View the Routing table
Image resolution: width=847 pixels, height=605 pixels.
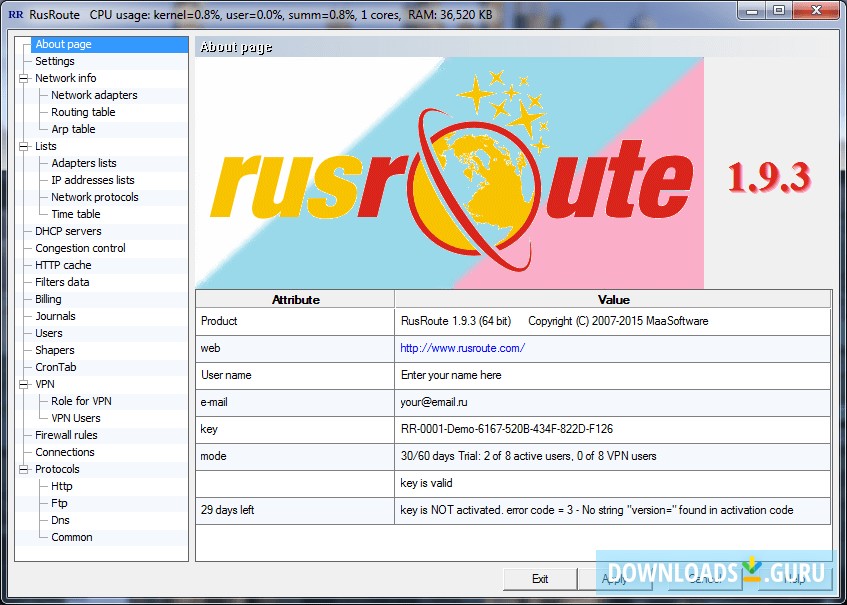[83, 112]
